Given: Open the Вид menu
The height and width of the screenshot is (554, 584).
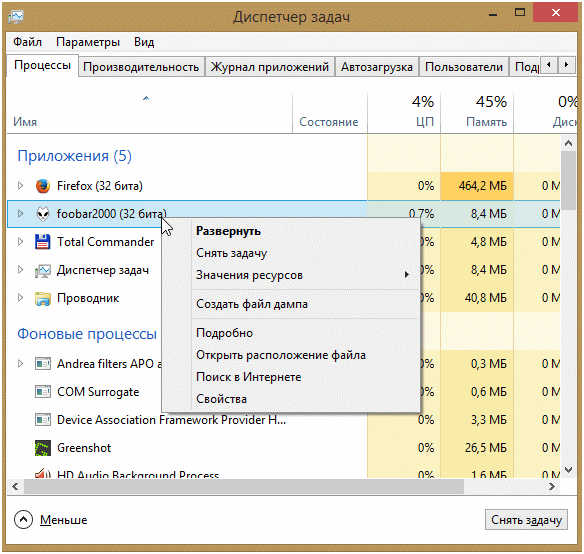Looking at the screenshot, I should [144, 42].
